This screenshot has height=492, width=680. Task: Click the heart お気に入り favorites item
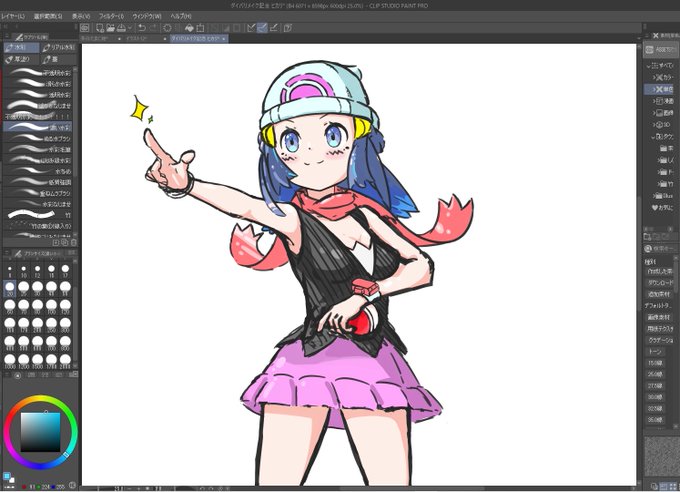662,208
